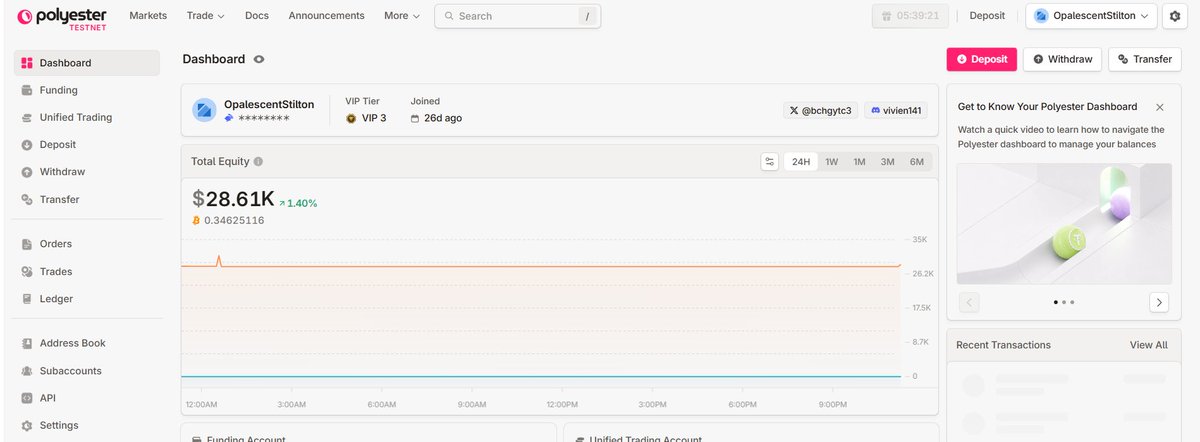Click the Ledger icon in sidebar
The height and width of the screenshot is (442, 1200).
27,298
